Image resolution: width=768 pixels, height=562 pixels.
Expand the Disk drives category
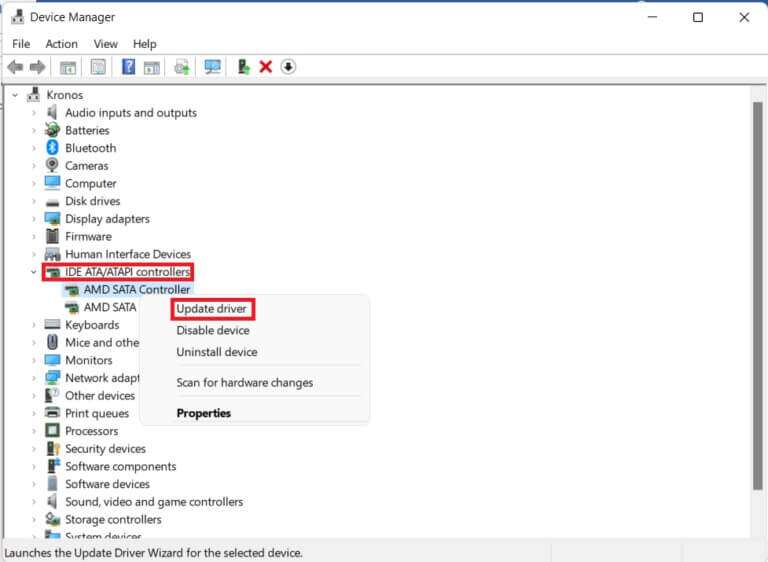pyautogui.click(x=34, y=201)
